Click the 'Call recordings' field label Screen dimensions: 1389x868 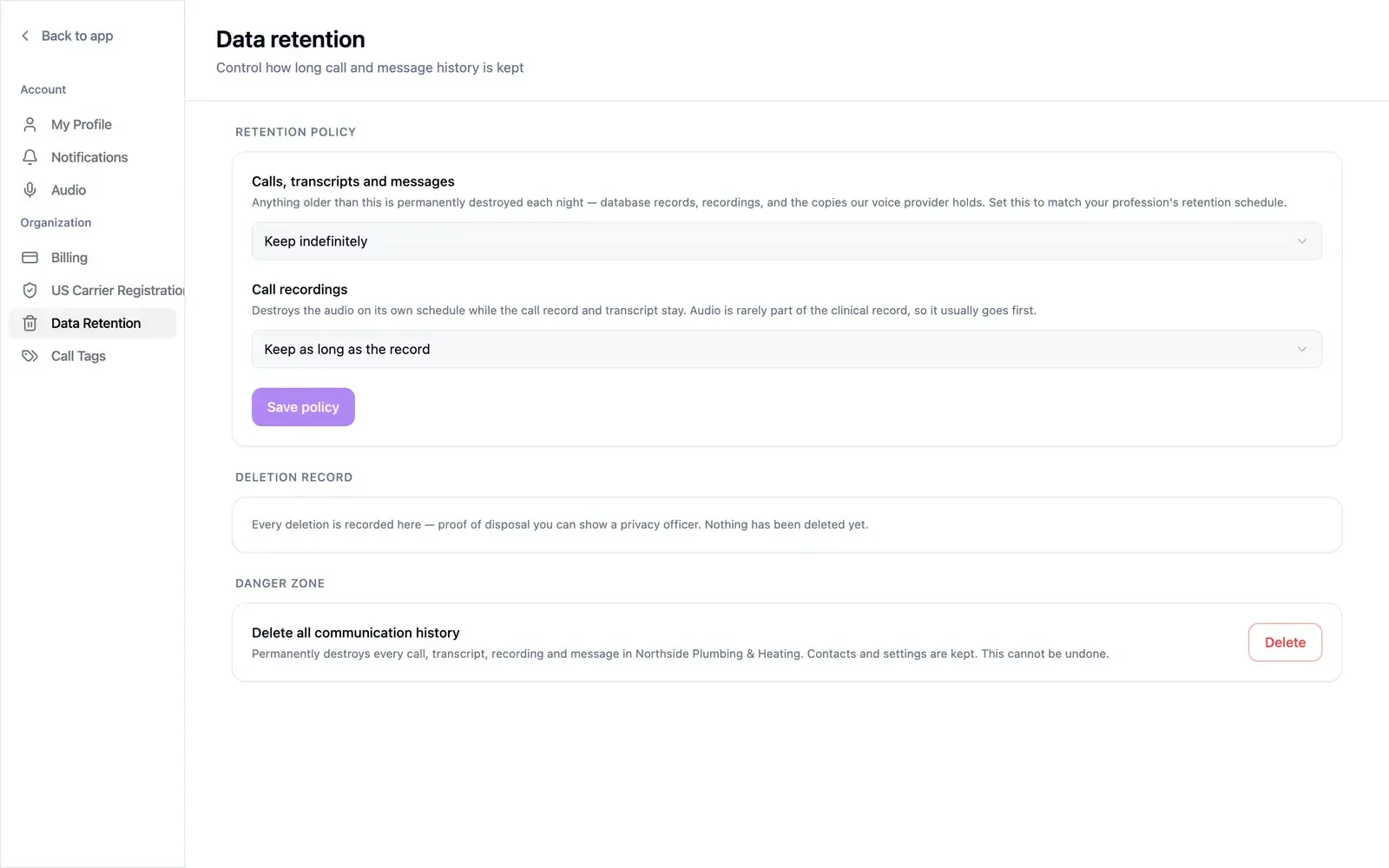click(300, 289)
